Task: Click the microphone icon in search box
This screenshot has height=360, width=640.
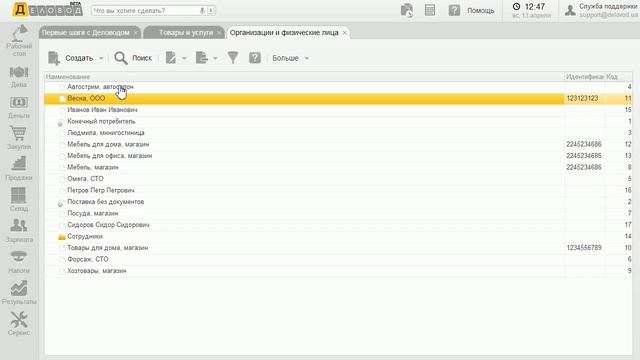Action: 202,11
